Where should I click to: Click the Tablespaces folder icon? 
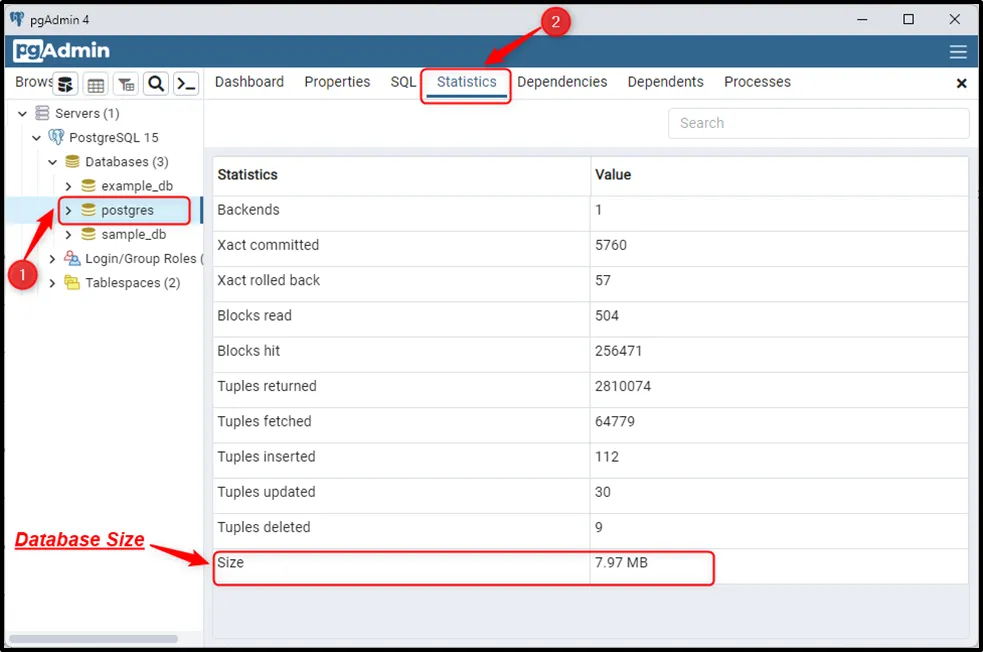tap(72, 283)
